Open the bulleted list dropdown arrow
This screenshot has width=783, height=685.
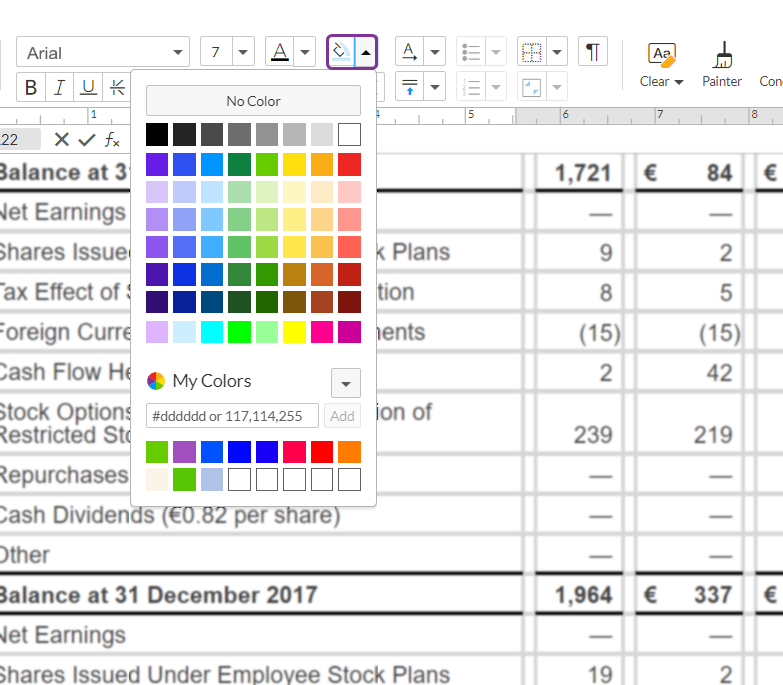pyautogui.click(x=496, y=51)
